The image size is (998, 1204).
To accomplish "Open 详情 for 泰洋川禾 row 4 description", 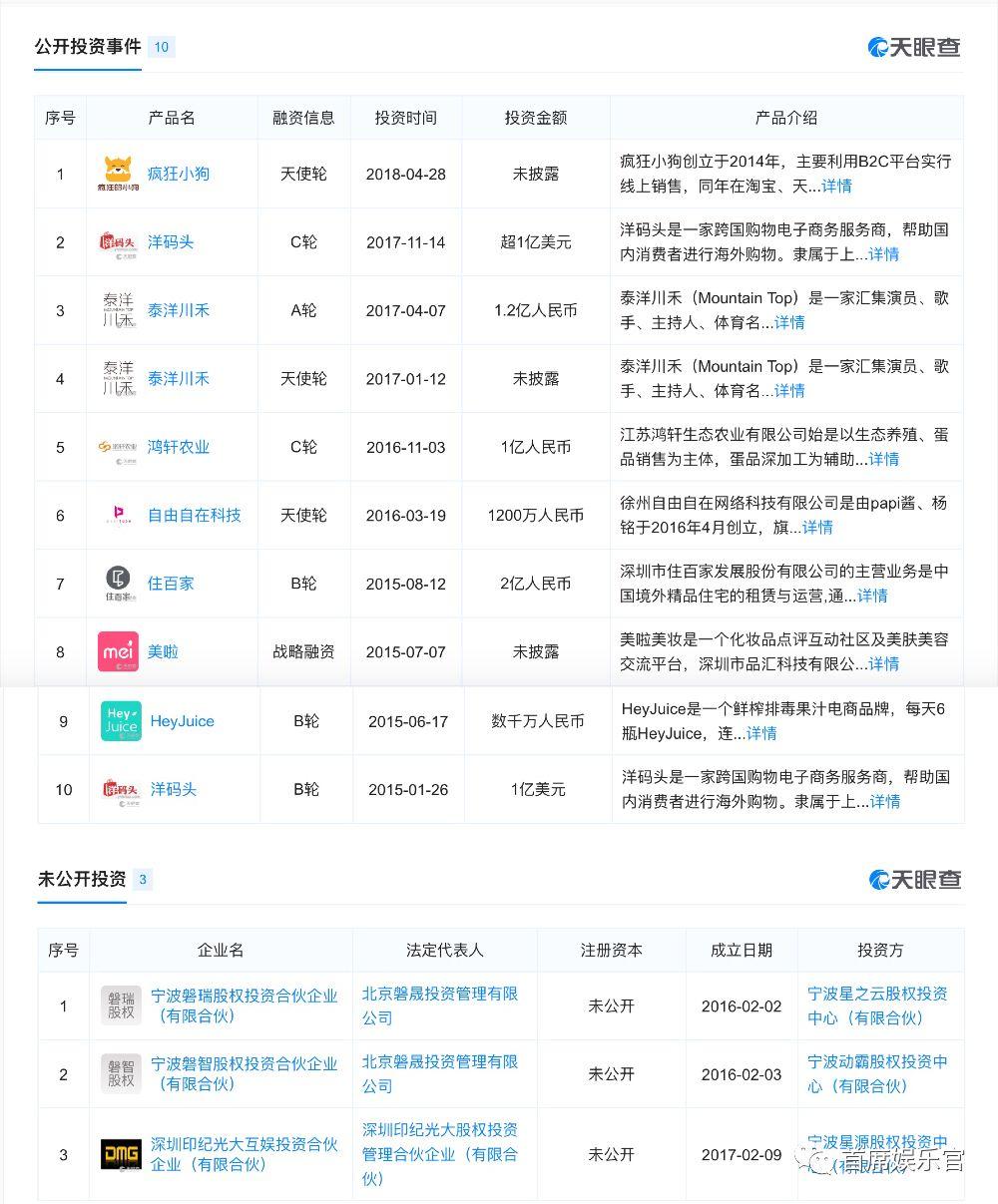I will (789, 391).
